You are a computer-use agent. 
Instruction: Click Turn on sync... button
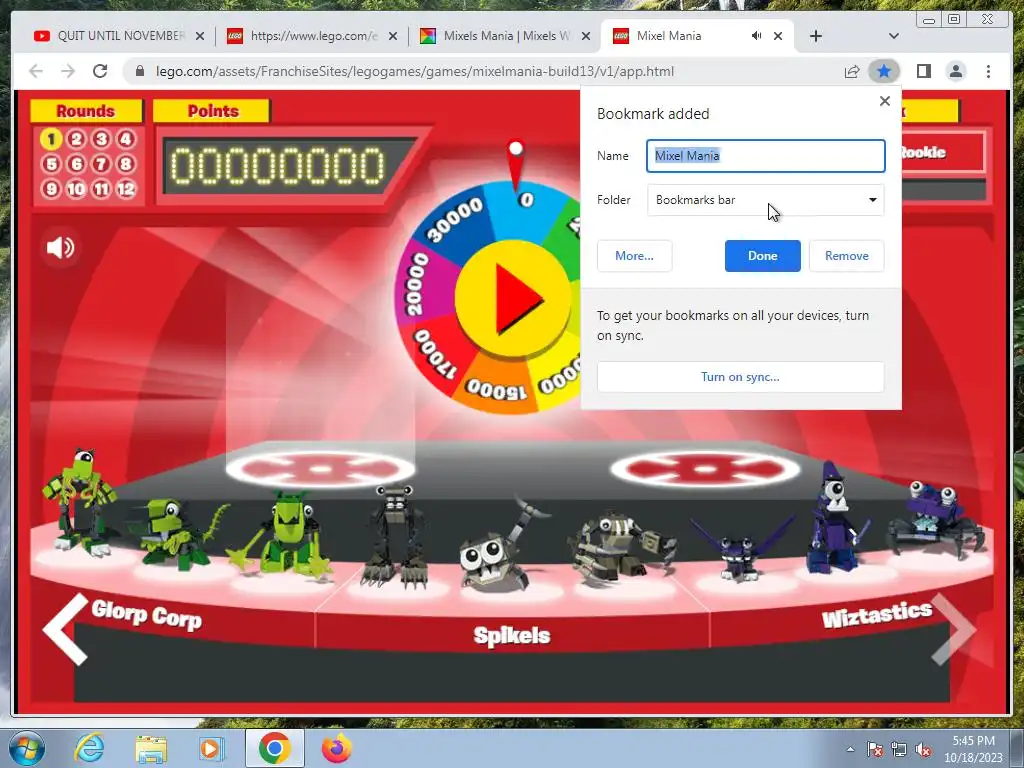pyautogui.click(x=740, y=377)
